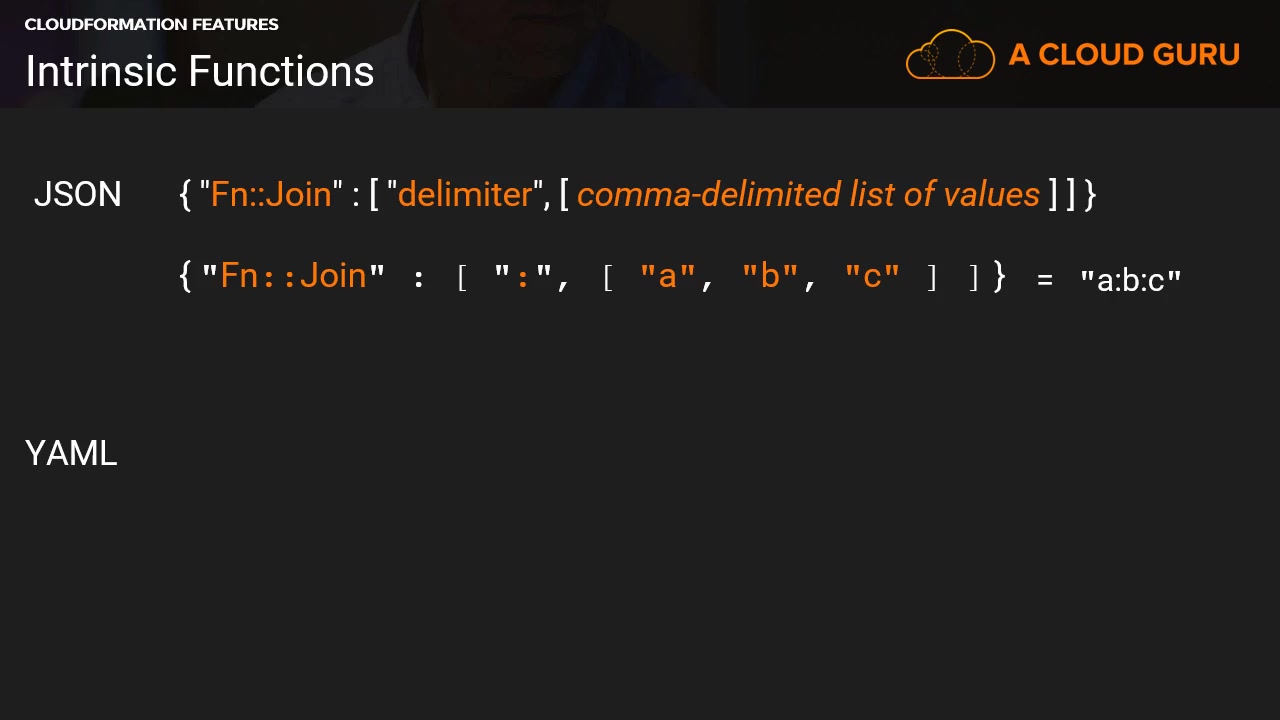The width and height of the screenshot is (1280, 720).
Task: Click the A Cloud Guru cloud logo icon
Action: (x=950, y=54)
